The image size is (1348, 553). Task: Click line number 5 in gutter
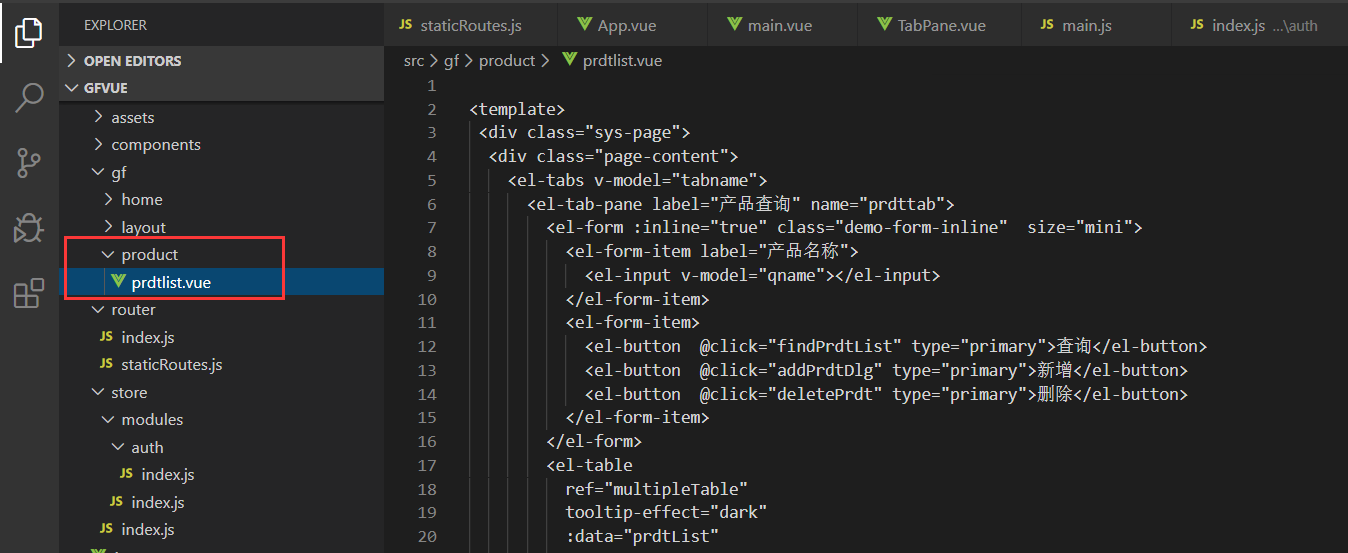point(432,180)
